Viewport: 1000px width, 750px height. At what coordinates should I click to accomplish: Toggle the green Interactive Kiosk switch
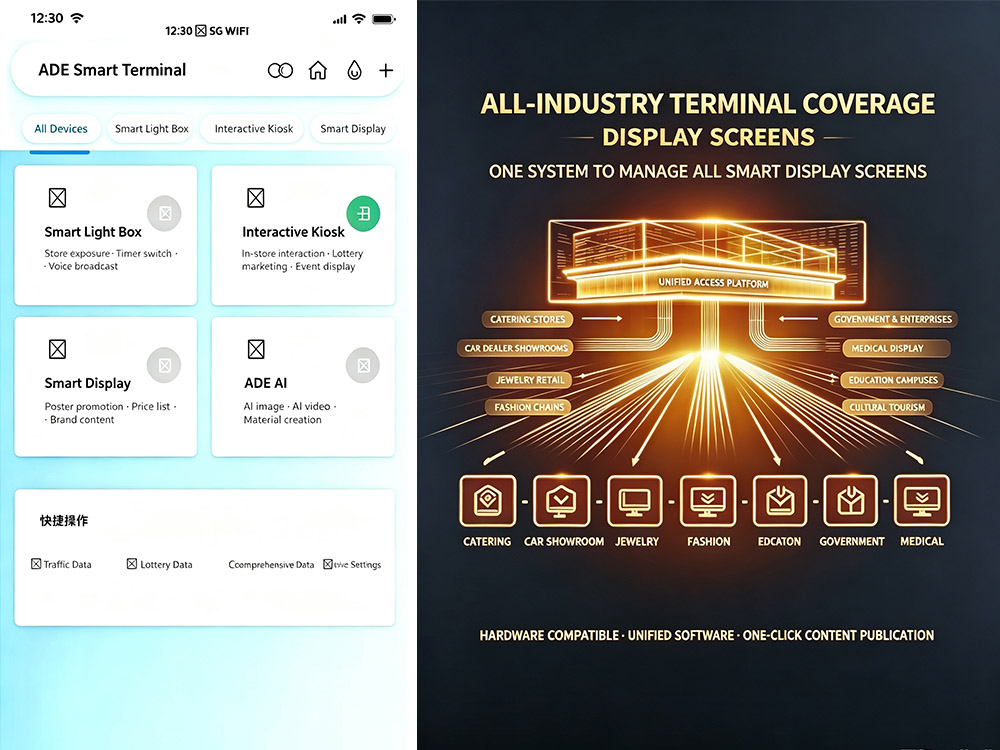(363, 213)
